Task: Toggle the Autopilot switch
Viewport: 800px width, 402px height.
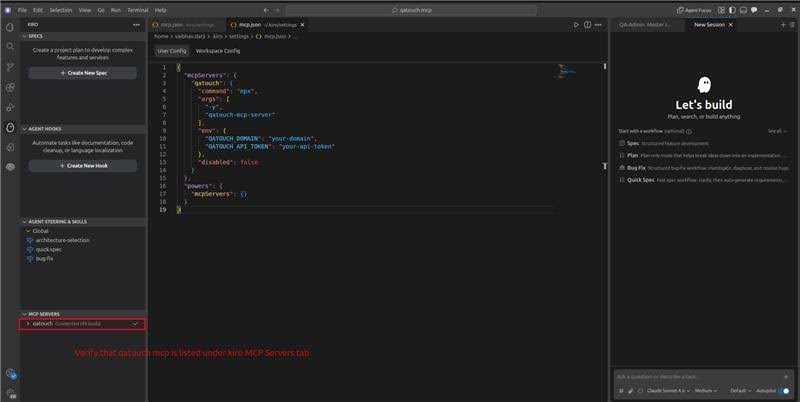Action: [x=785, y=391]
